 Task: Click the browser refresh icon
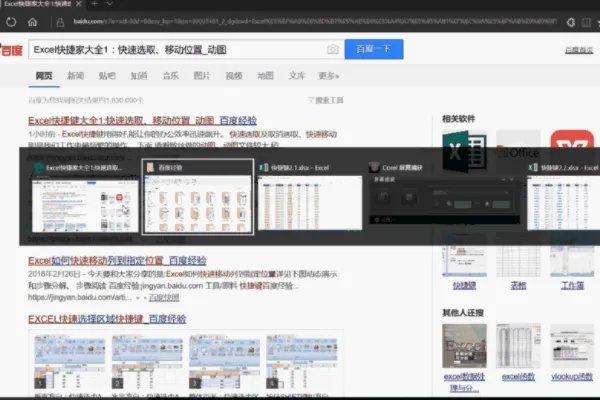coord(11,22)
